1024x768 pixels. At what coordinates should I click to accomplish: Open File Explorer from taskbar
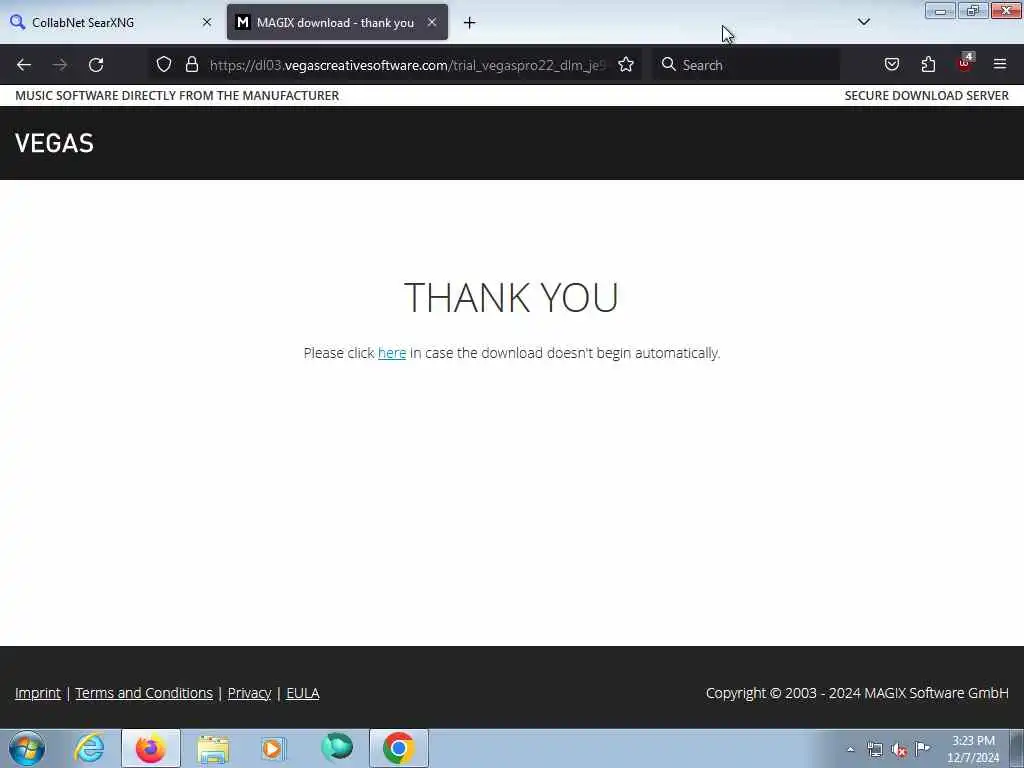click(214, 748)
